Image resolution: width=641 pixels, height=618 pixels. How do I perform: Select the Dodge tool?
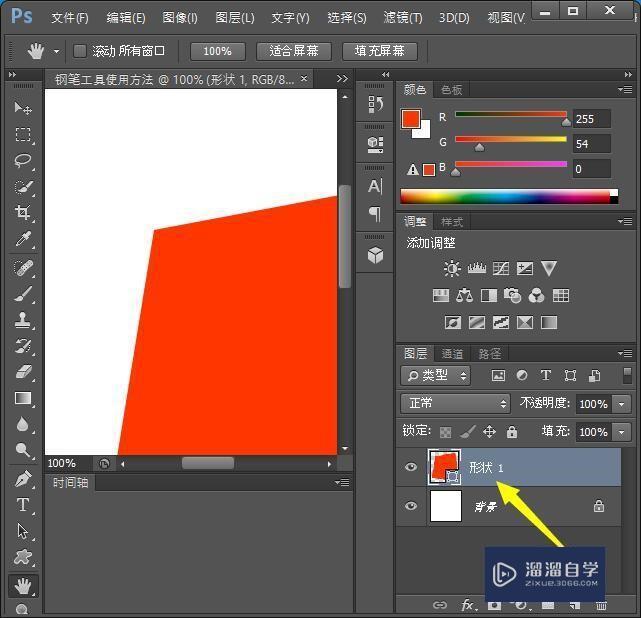[23, 450]
